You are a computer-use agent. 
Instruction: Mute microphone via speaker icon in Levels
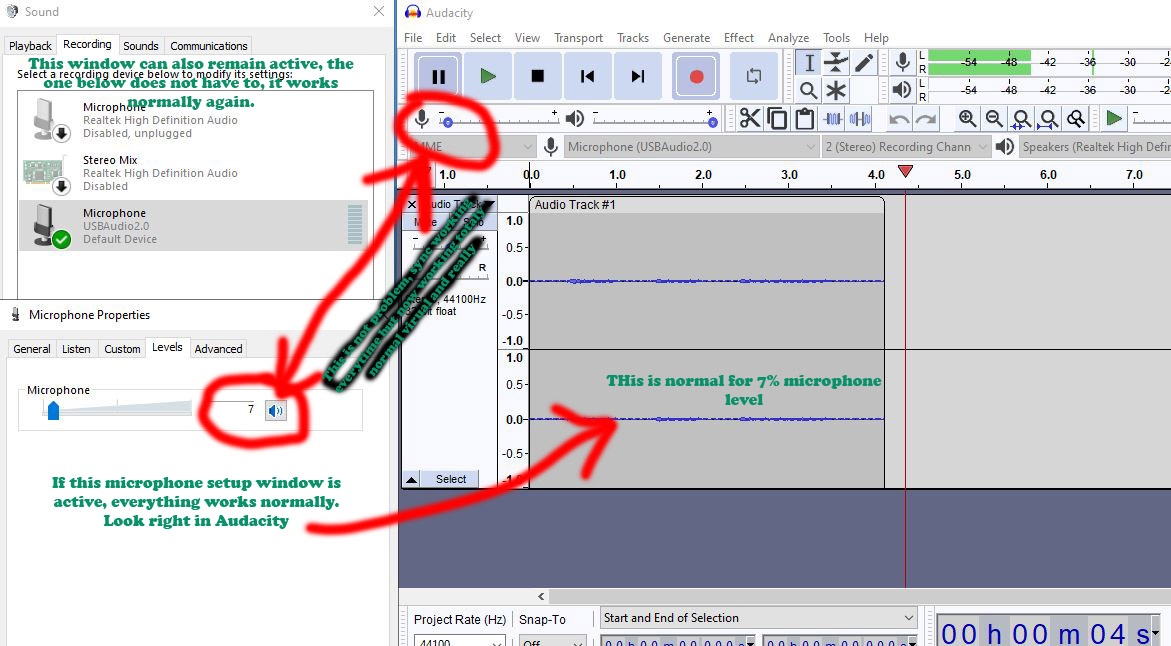click(276, 410)
